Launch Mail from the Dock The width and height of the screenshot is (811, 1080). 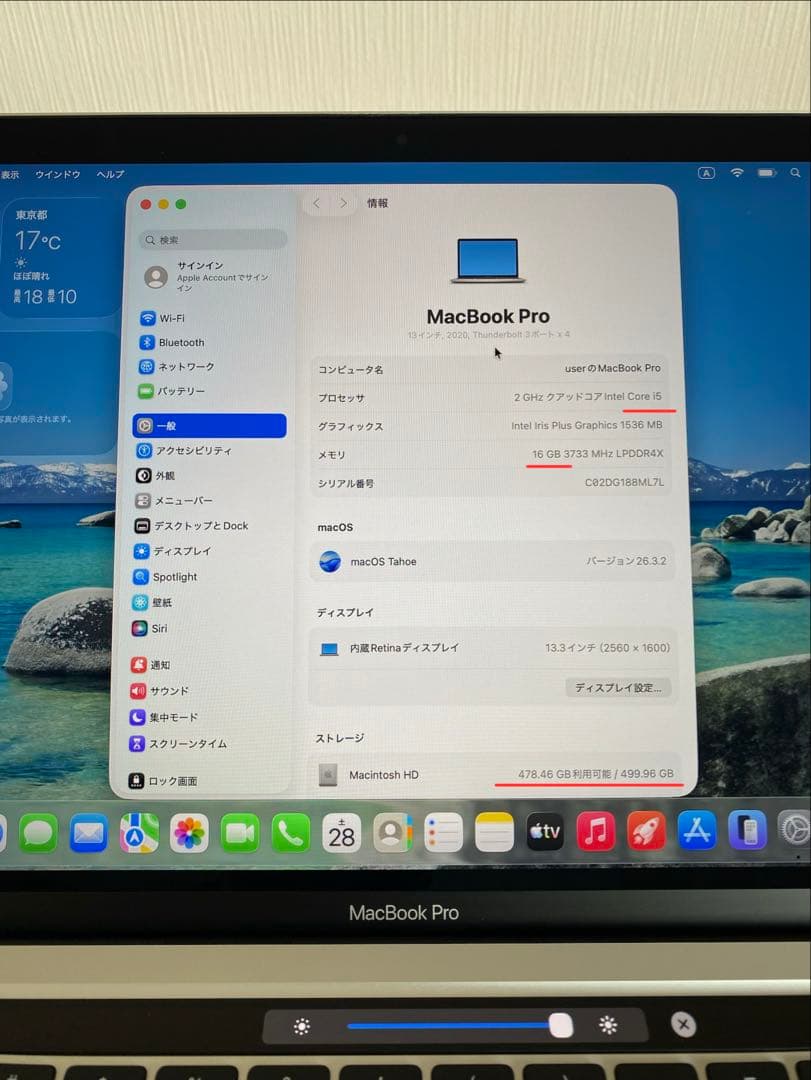click(x=88, y=833)
